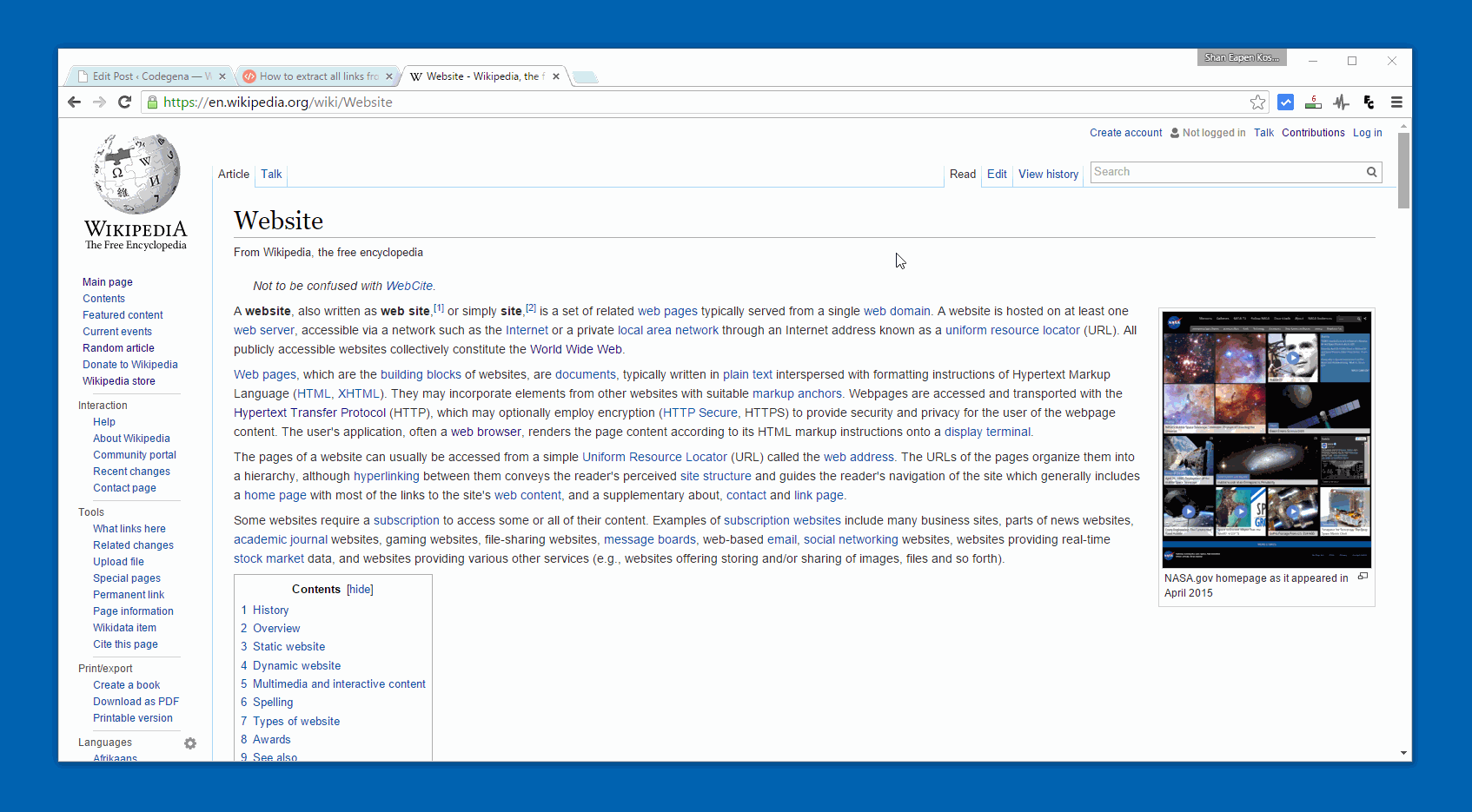
Task: Close the "How to extract all links" tab
Action: (389, 76)
